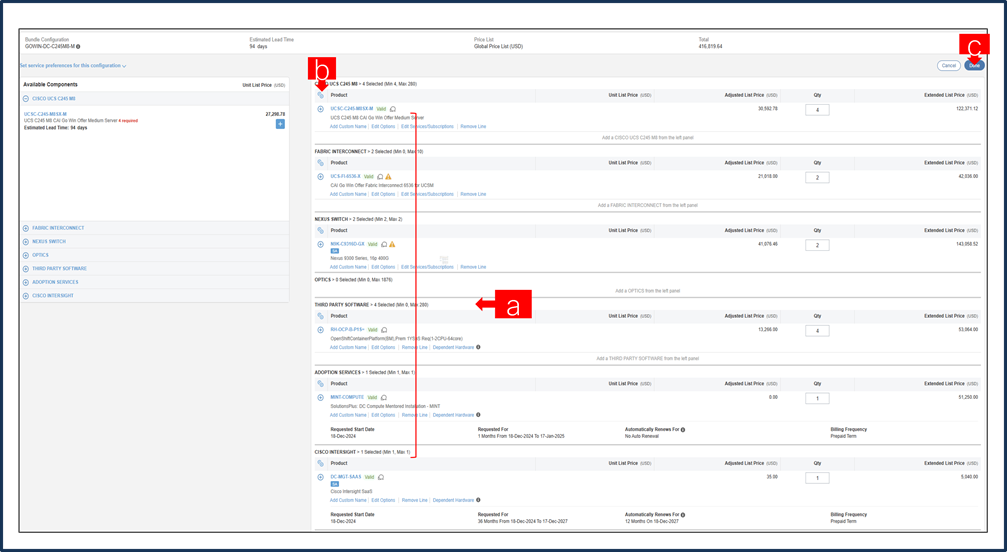Open the UCSC-C245-M8SX-M link in Available Components
This screenshot has width=1007, height=552.
coord(45,114)
